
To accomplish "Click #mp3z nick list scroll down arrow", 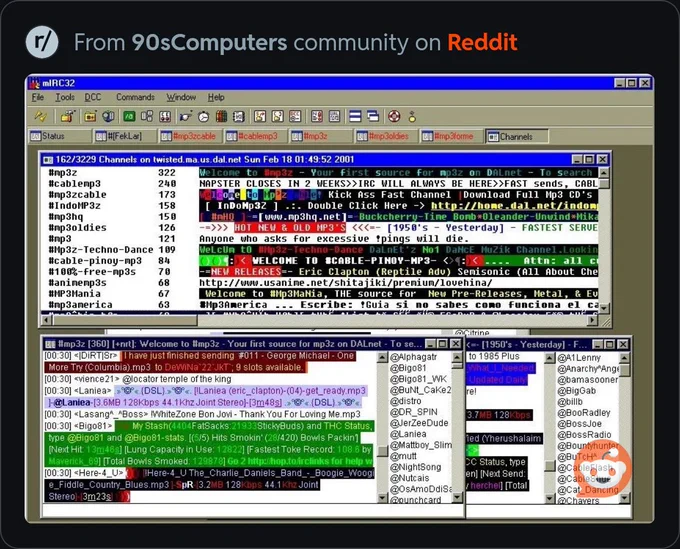I will click(x=457, y=498).
